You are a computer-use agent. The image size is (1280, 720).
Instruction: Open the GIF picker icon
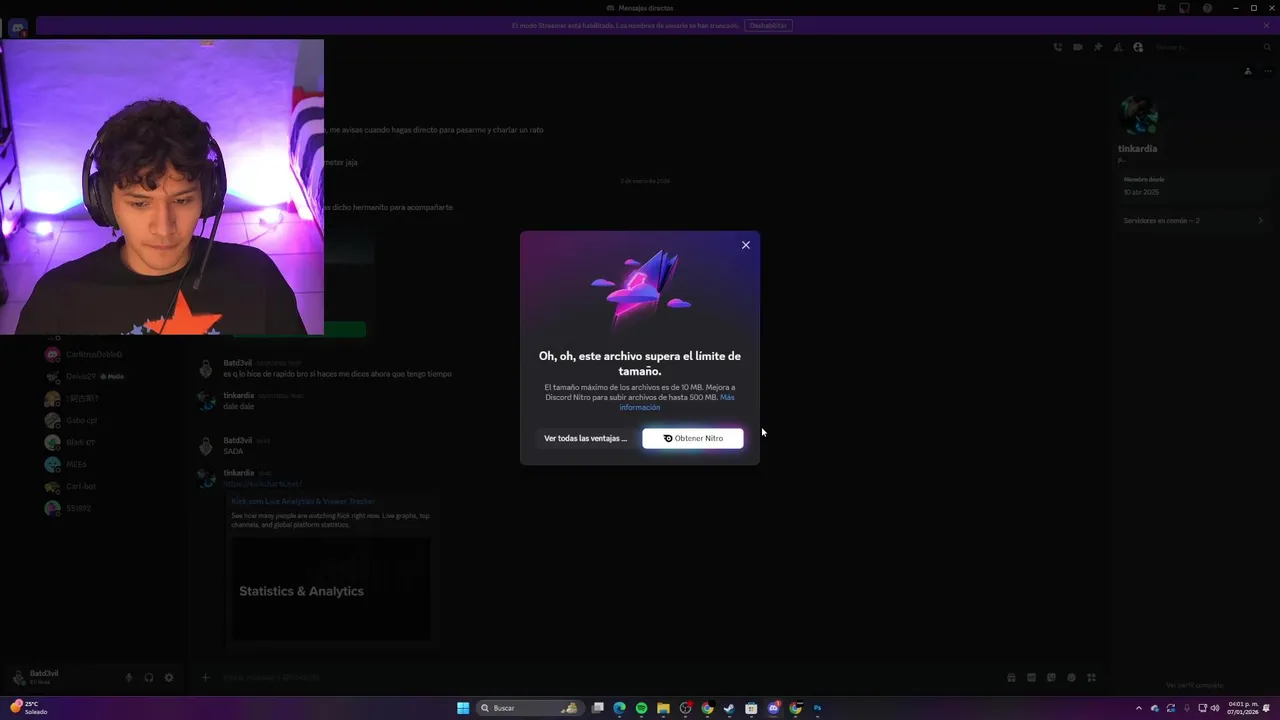tap(1031, 677)
